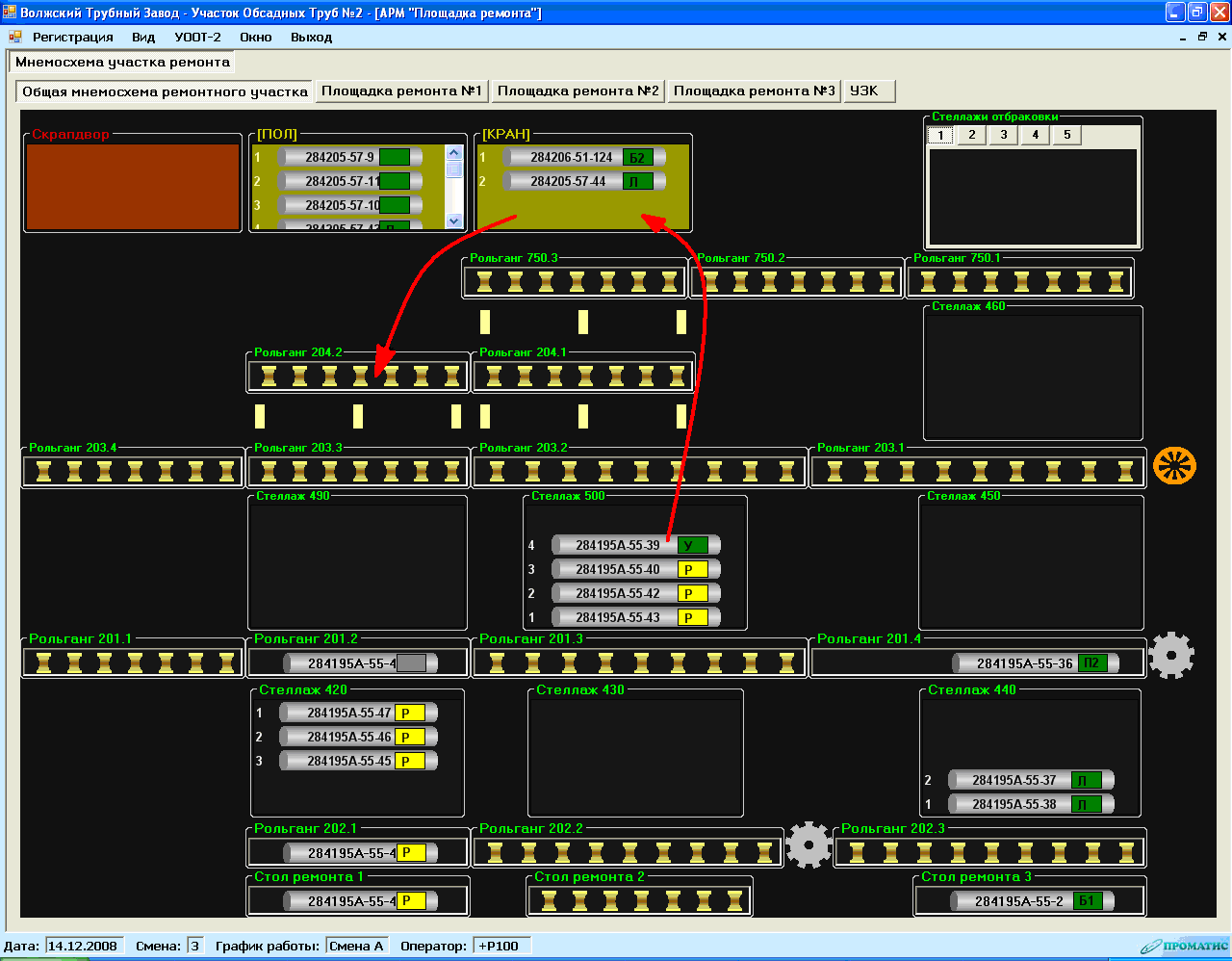Screen dimensions: 1232x961
Task: Select pipe 284206-51-124 in the КРАН panel
Action: pyautogui.click(x=571, y=157)
